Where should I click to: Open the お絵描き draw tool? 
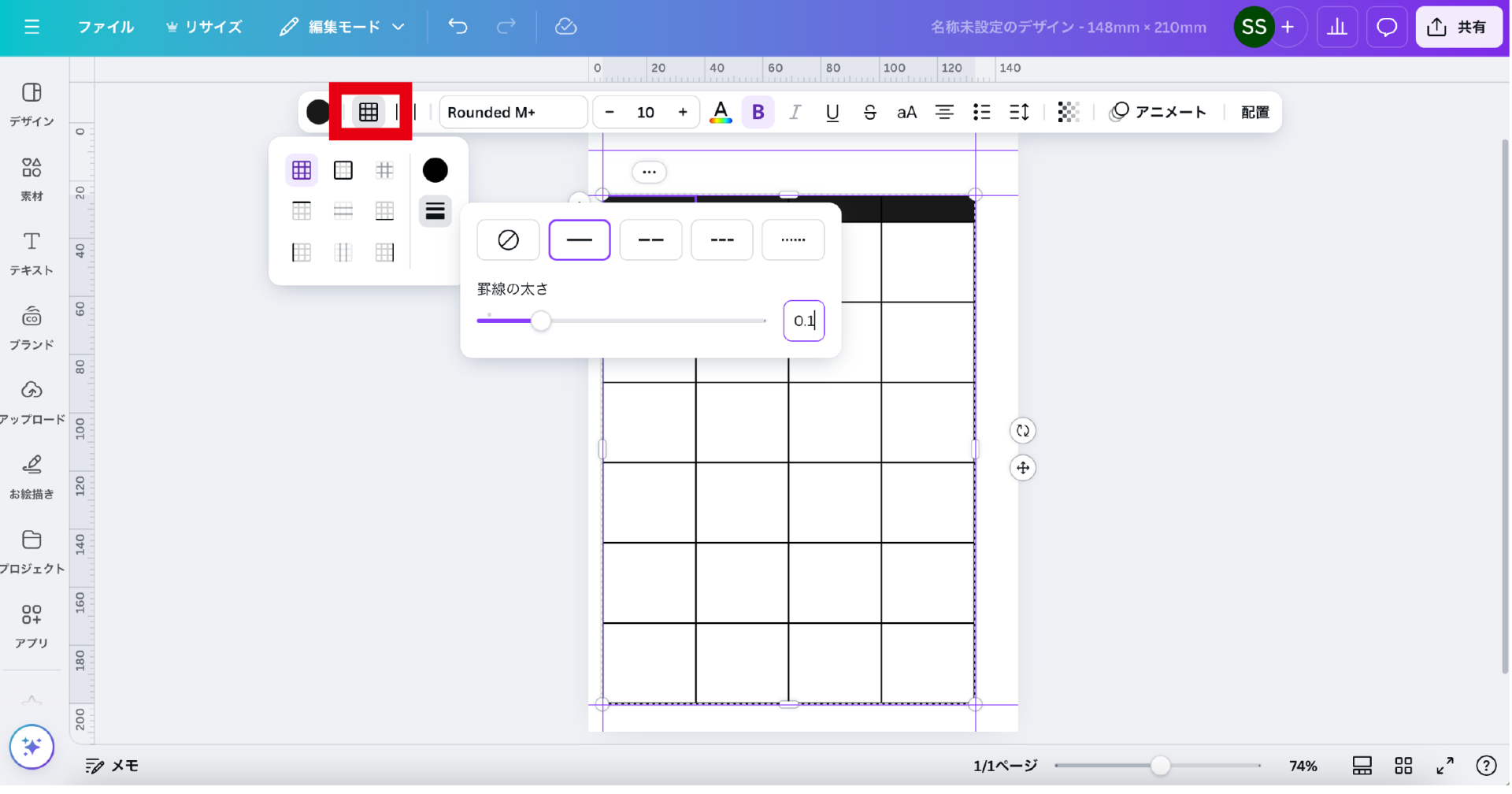pos(31,476)
